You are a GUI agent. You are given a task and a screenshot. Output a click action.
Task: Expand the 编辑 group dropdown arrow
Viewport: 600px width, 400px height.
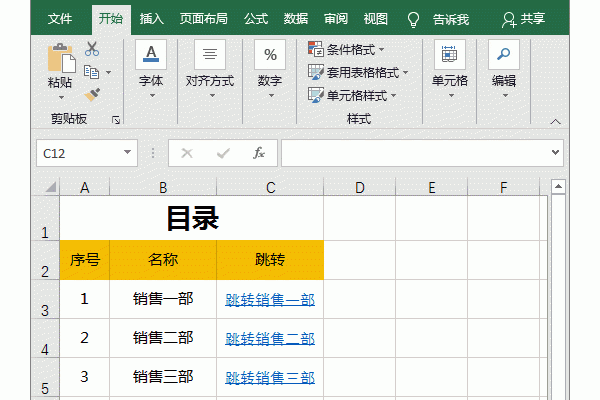click(505, 95)
